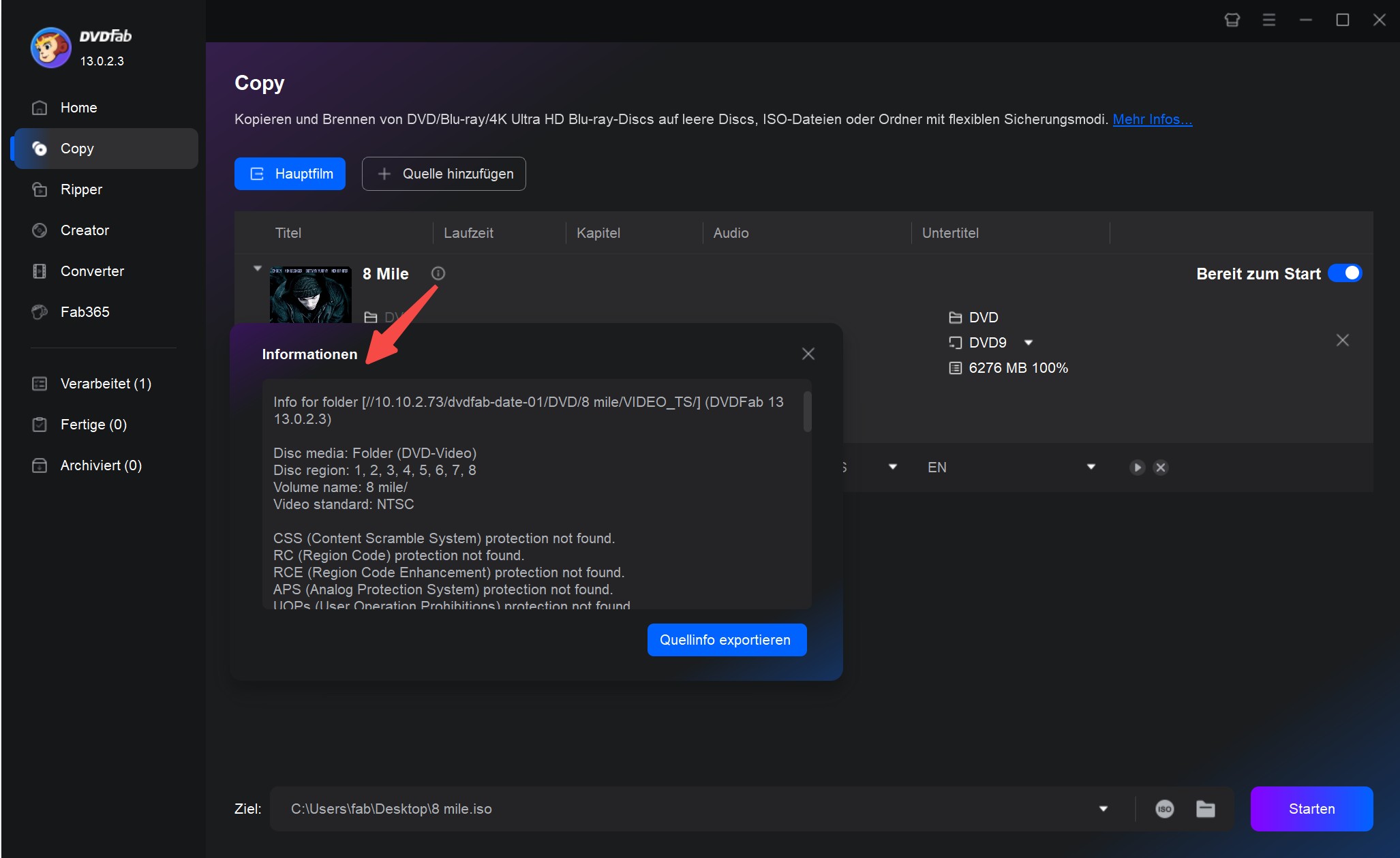The image size is (1400, 858).
Task: Collapse the 8 Mile title row
Action: [x=258, y=269]
